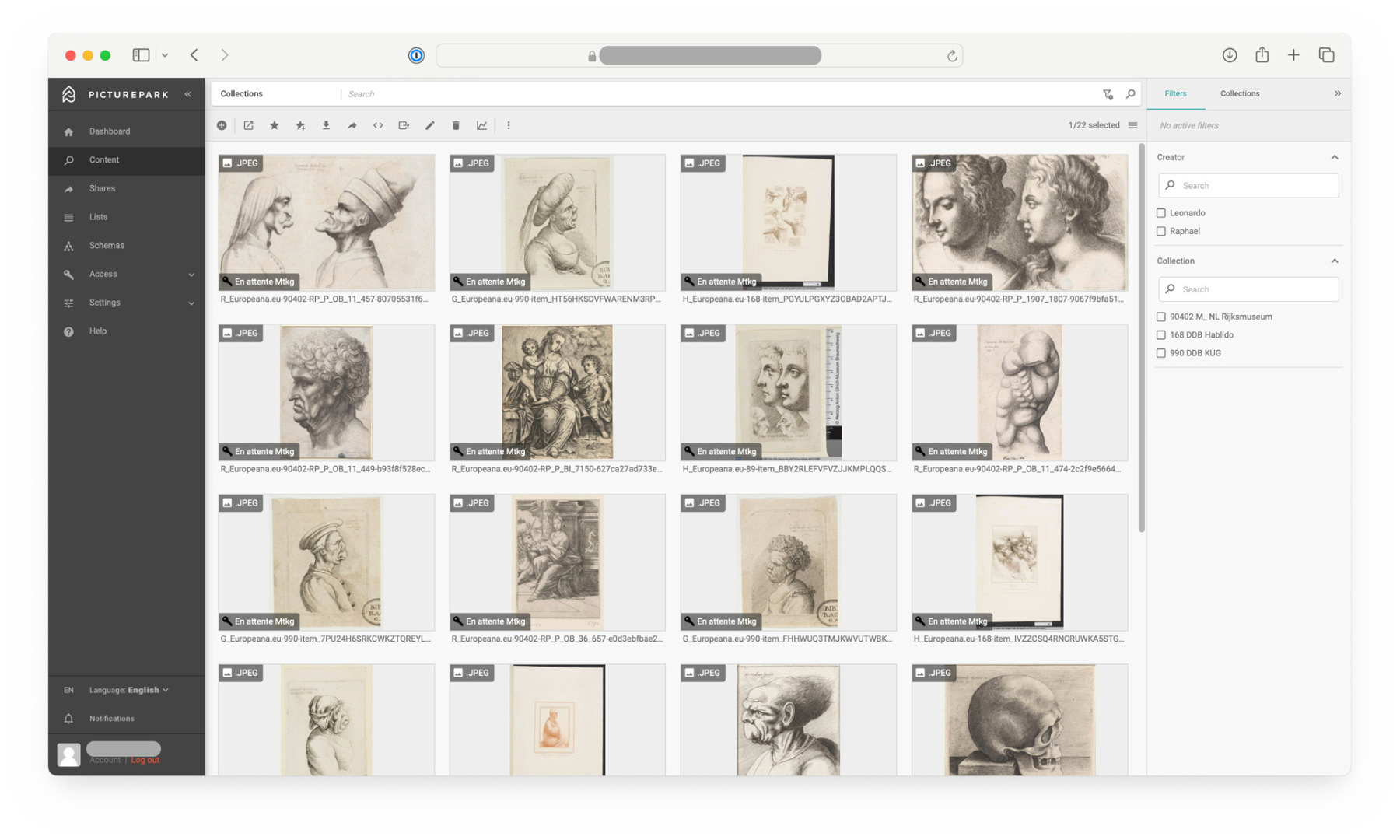Click the filter funnel icon in search bar
This screenshot has height=840, width=1400.
pyautogui.click(x=1108, y=94)
